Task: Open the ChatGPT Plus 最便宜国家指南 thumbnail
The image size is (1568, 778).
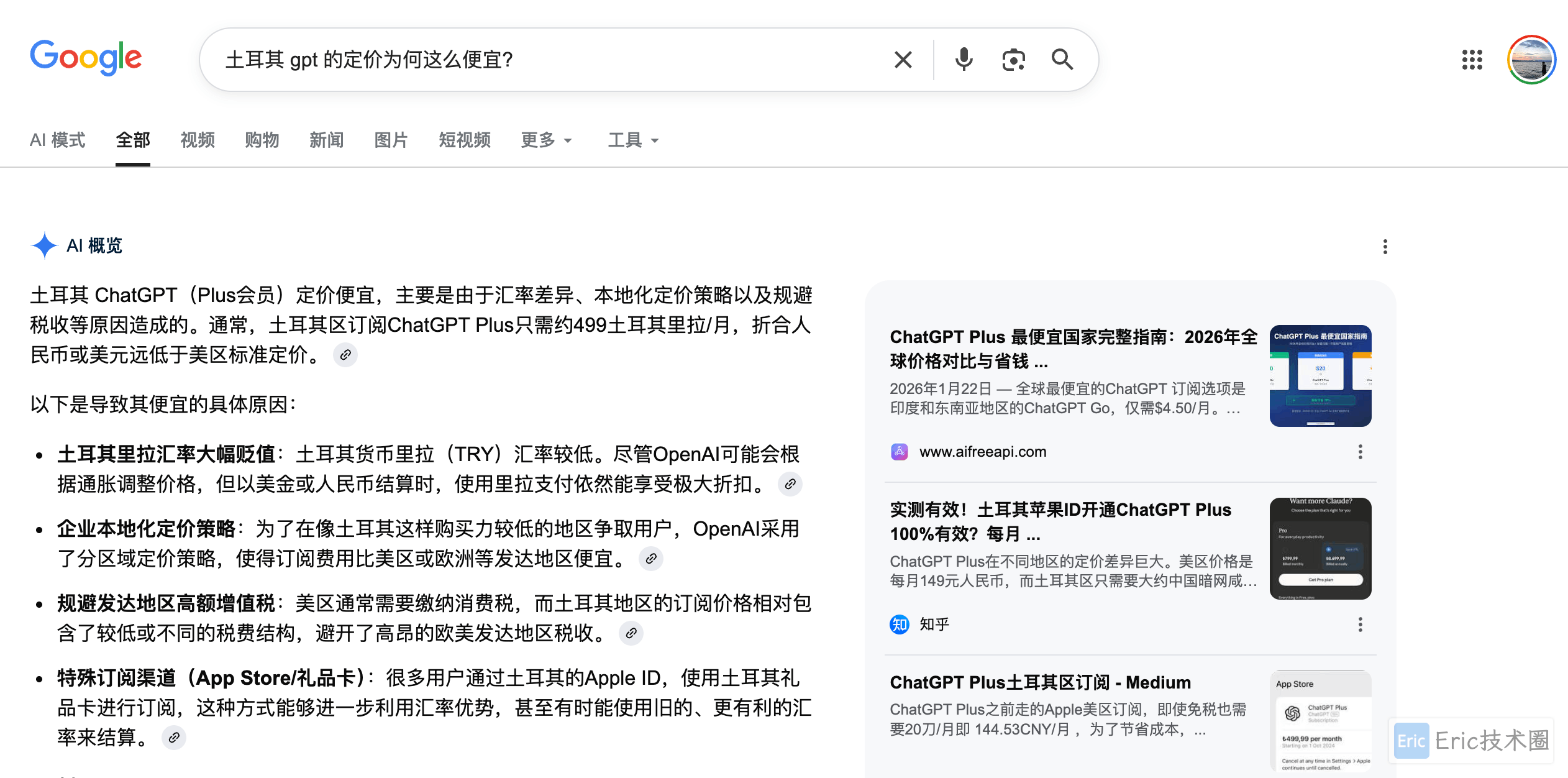Action: click(1320, 376)
